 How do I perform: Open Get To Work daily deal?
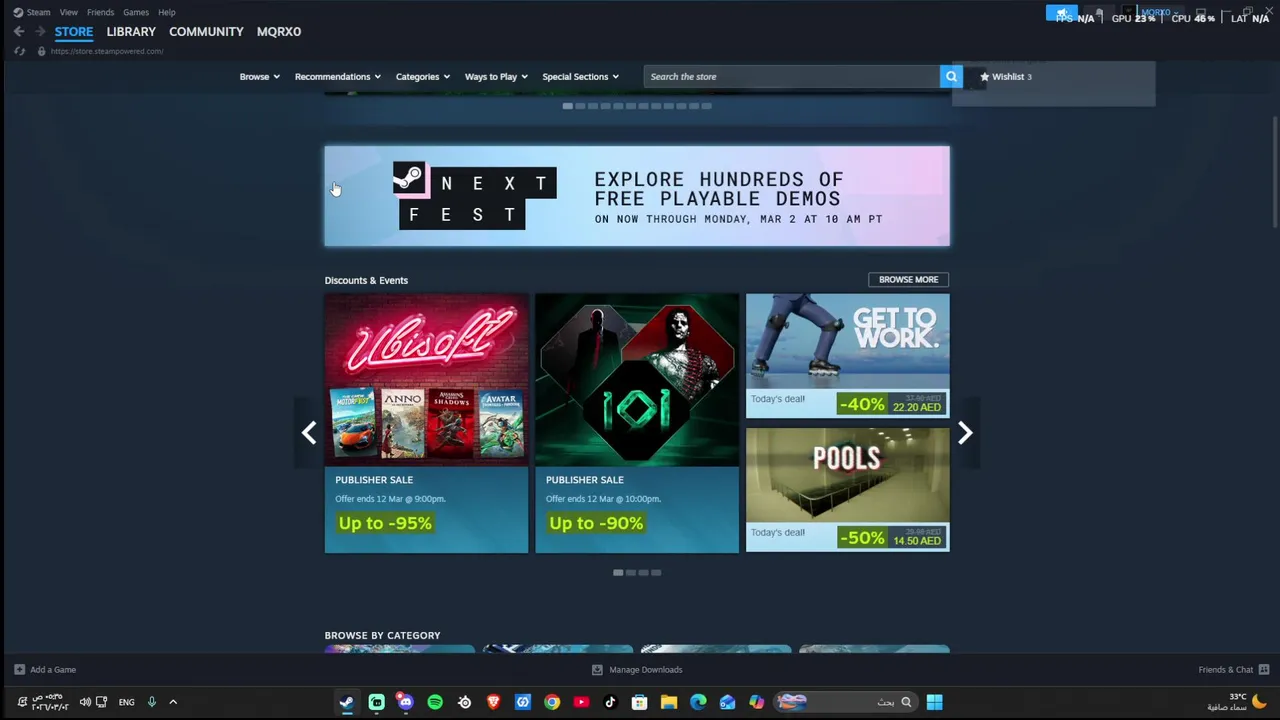tap(848, 356)
